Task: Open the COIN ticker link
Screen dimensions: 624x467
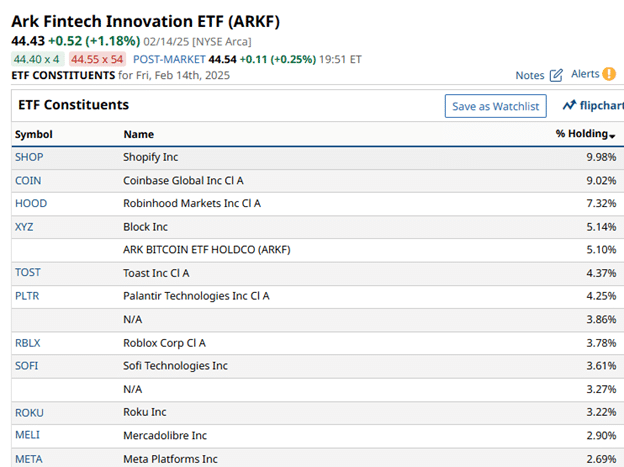Action: click(29, 180)
